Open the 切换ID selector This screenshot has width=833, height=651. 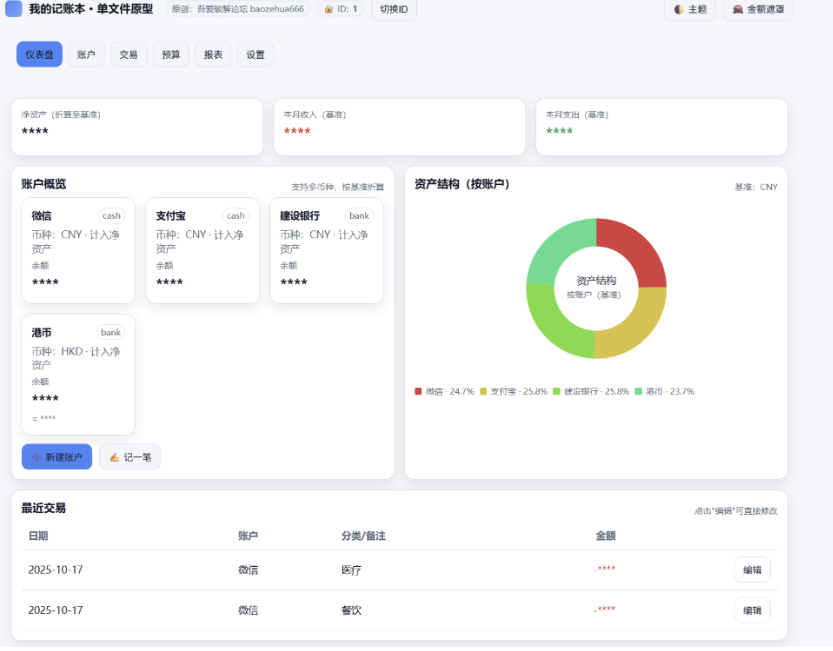point(394,9)
